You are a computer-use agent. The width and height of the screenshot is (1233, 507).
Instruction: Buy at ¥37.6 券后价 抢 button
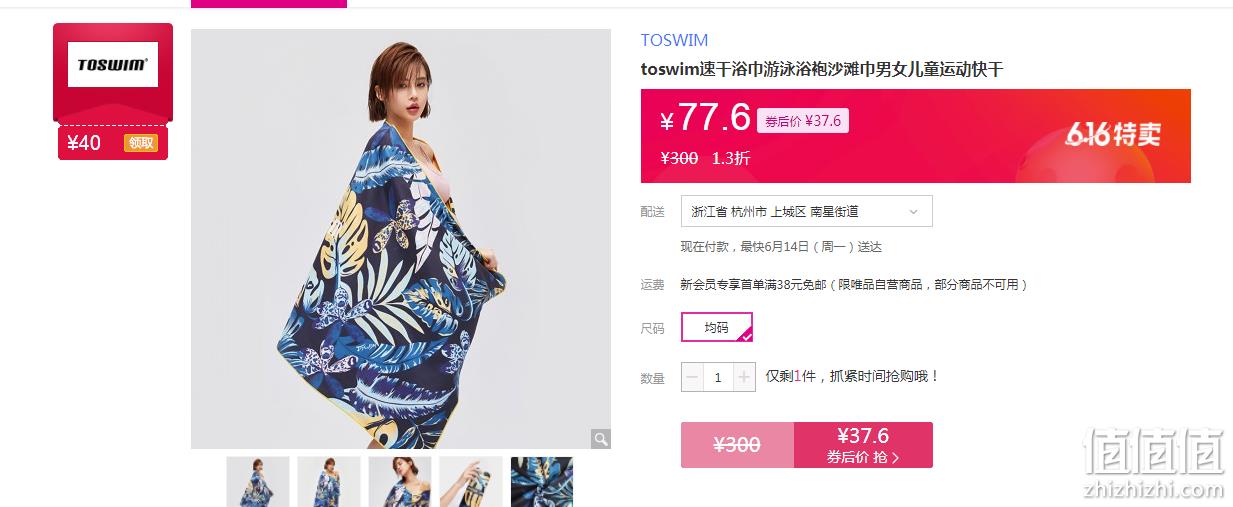(x=863, y=445)
